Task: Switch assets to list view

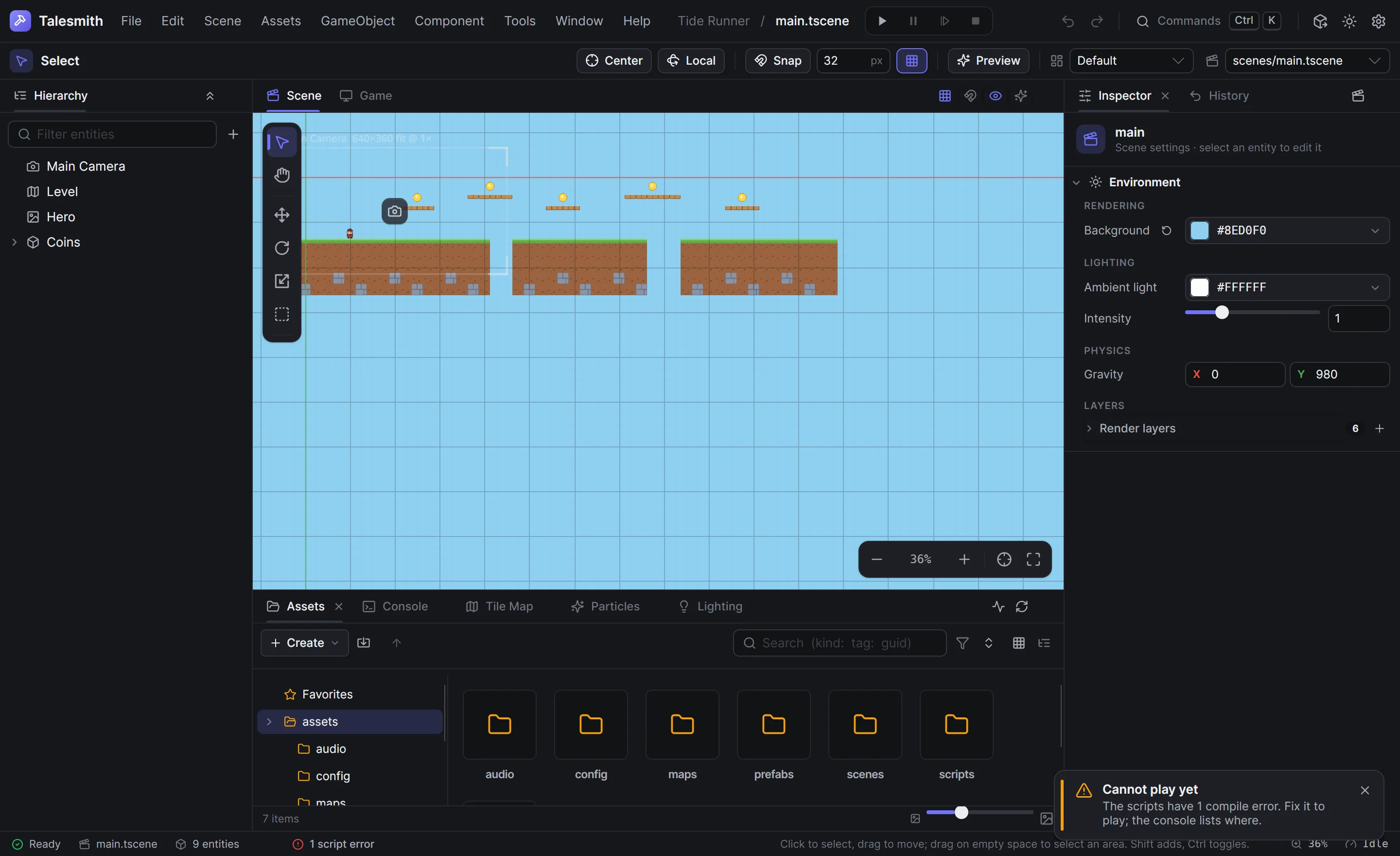Action: point(1044,643)
